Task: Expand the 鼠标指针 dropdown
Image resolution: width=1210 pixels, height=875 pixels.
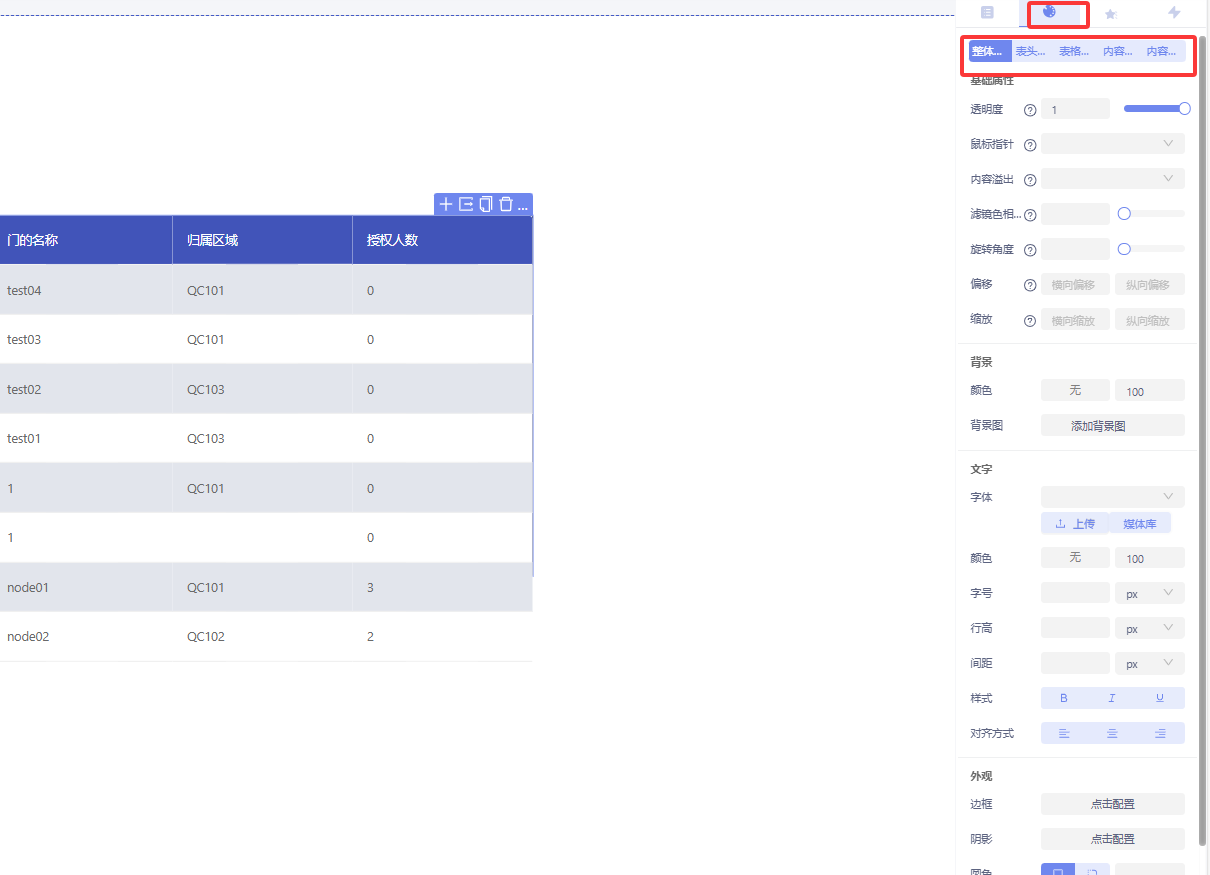Action: coord(1113,144)
